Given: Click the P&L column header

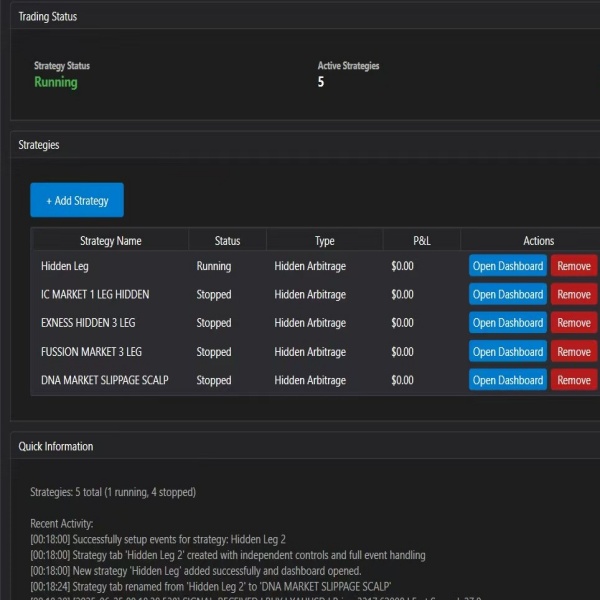Looking at the screenshot, I should (x=421, y=240).
